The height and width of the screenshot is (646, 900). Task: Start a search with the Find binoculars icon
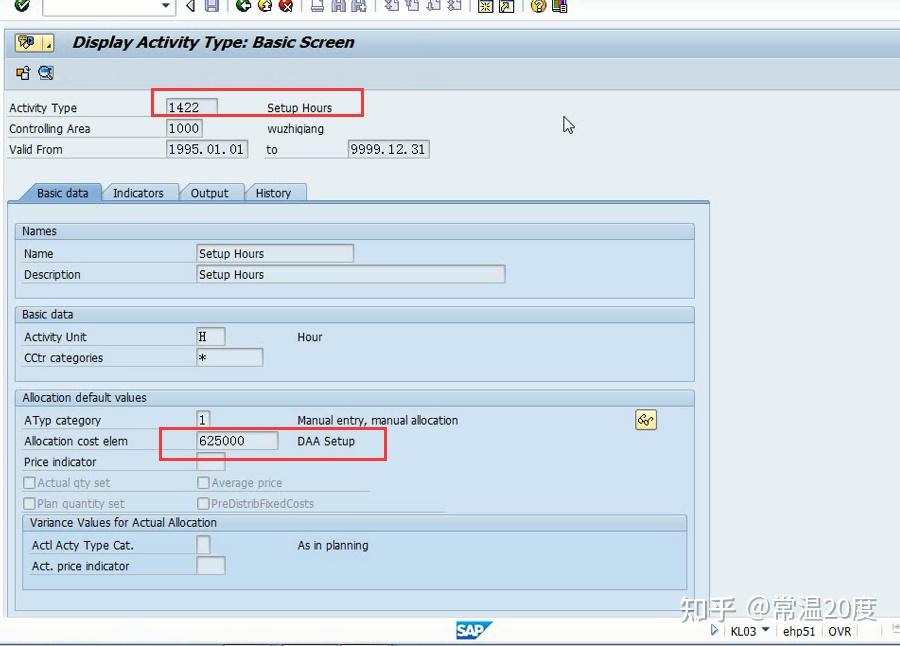pos(340,7)
